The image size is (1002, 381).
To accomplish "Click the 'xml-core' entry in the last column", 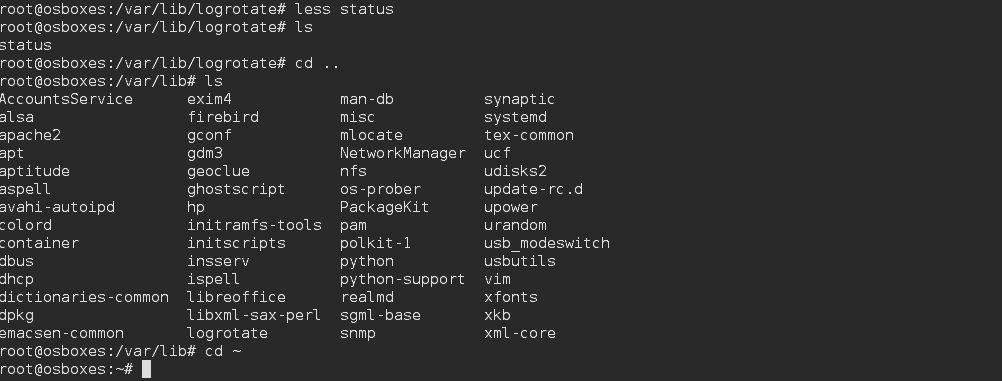I will pos(520,333).
